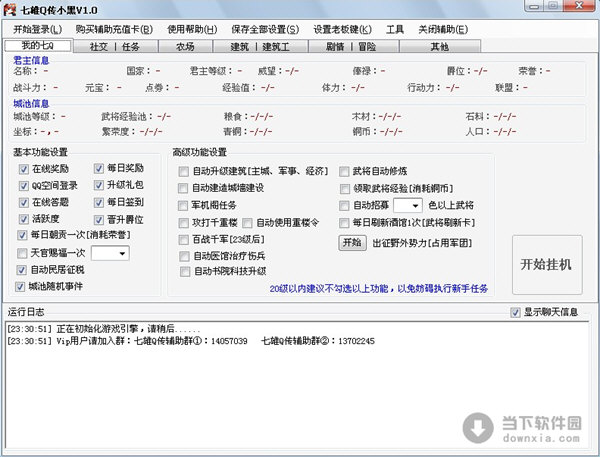Uncheck the 在线奖励 checkbox
Screen dimensions: 600x457
[24, 169]
